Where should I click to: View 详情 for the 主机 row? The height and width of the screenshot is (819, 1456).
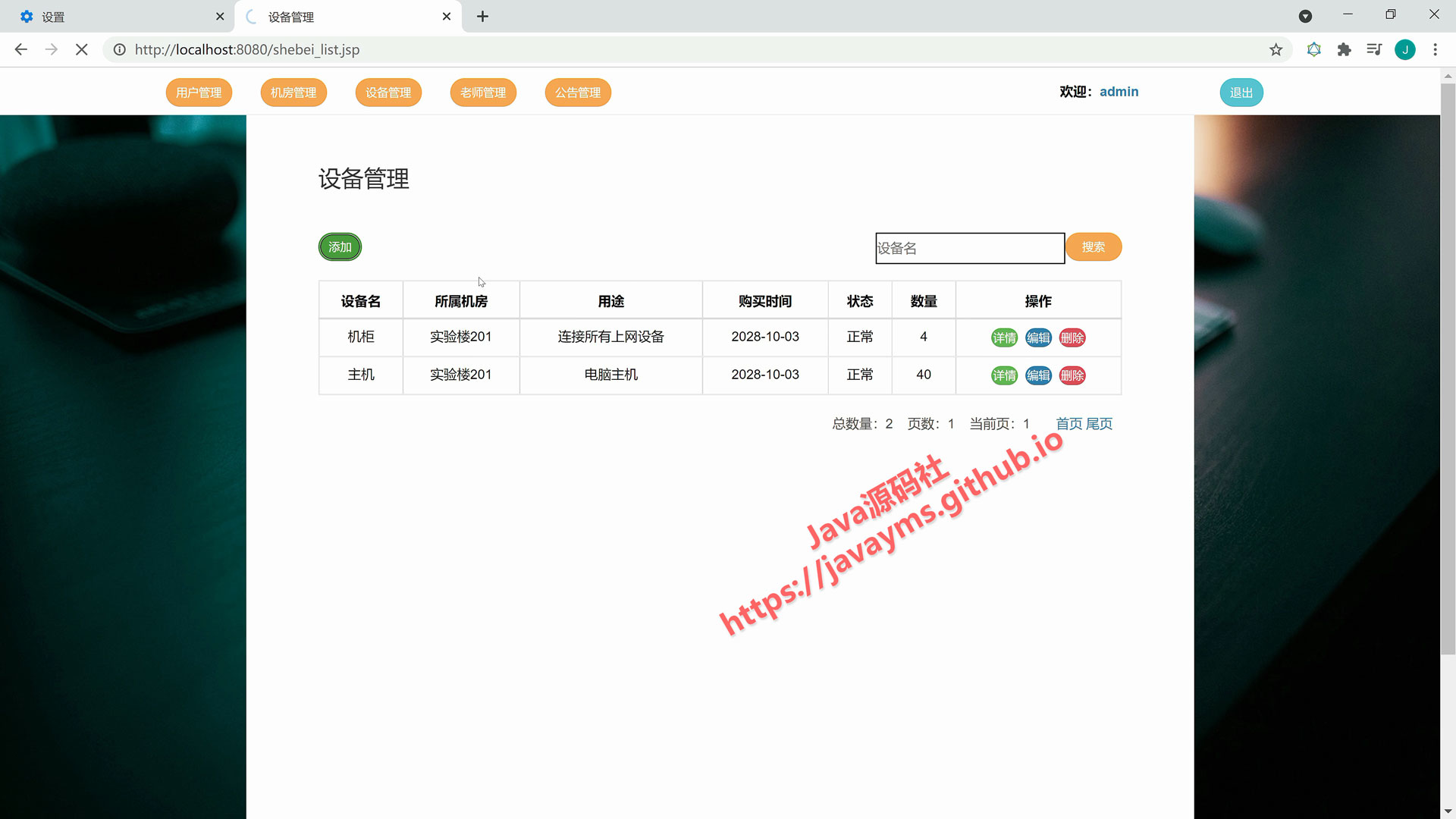(x=1004, y=376)
